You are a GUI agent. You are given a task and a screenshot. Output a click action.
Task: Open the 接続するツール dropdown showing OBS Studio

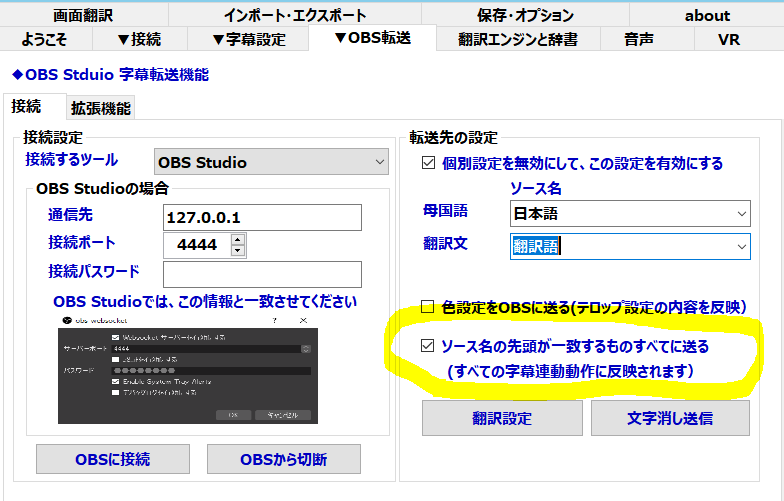271,162
